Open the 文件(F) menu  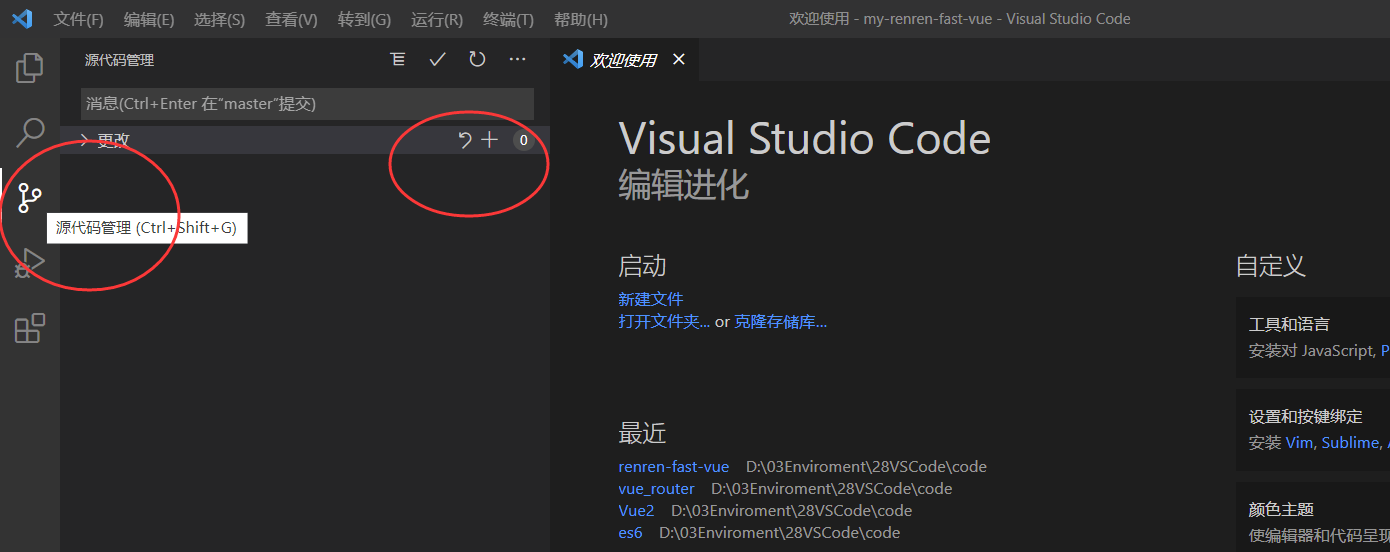(79, 19)
